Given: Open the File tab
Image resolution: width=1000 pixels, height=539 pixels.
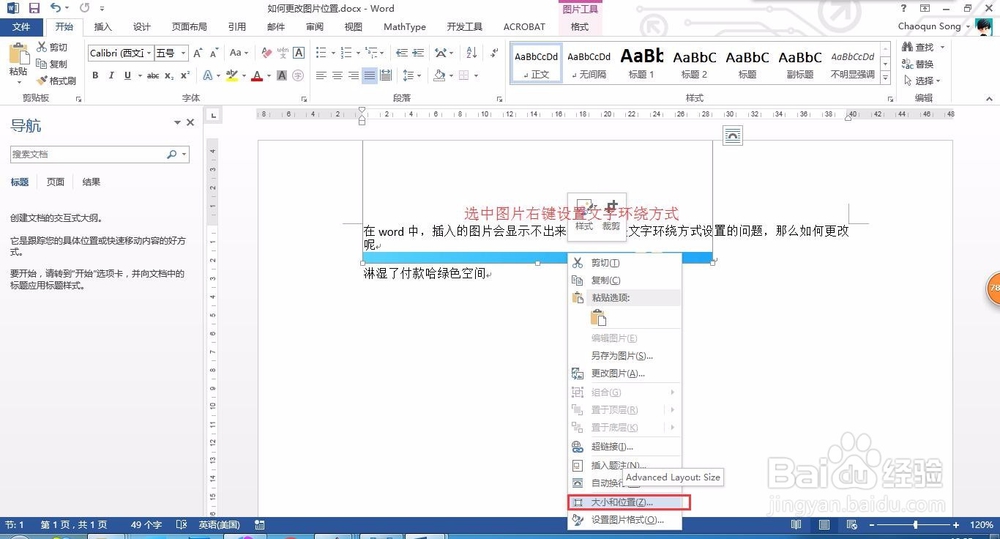Looking at the screenshot, I should click(x=21, y=27).
